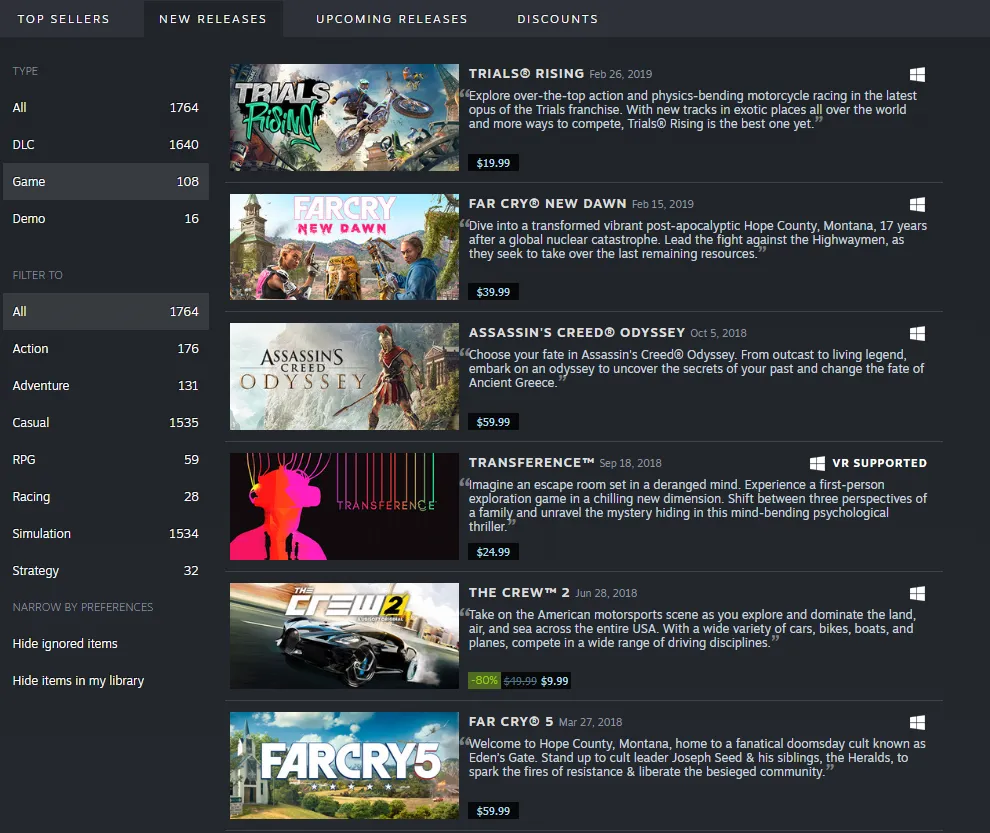Click Trials Rising description text

(x=693, y=110)
